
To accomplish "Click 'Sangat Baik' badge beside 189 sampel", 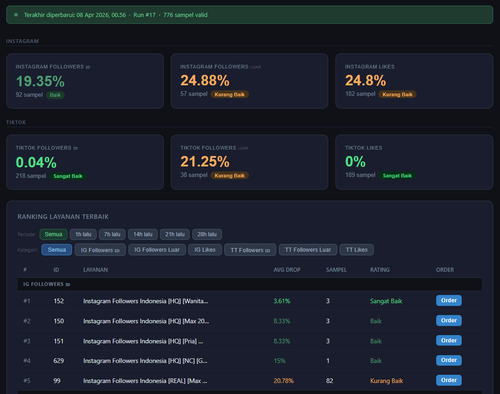I will (397, 176).
